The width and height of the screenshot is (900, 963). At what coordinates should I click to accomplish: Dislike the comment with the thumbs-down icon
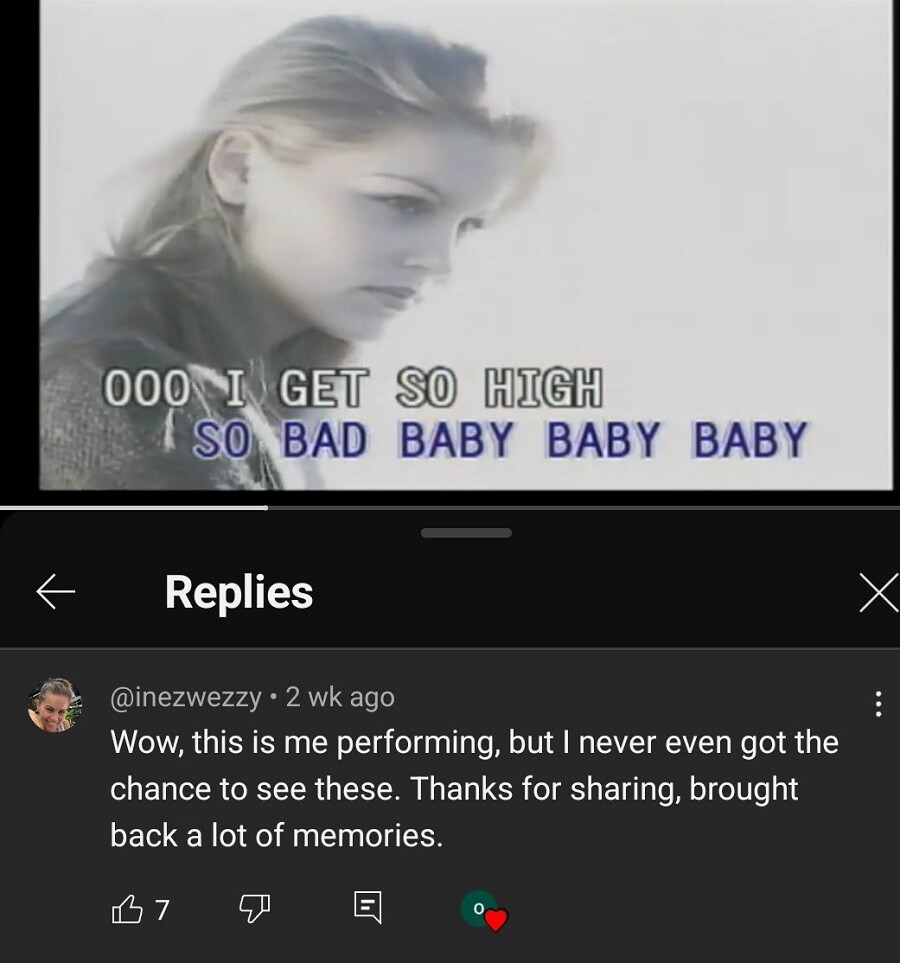click(254, 909)
